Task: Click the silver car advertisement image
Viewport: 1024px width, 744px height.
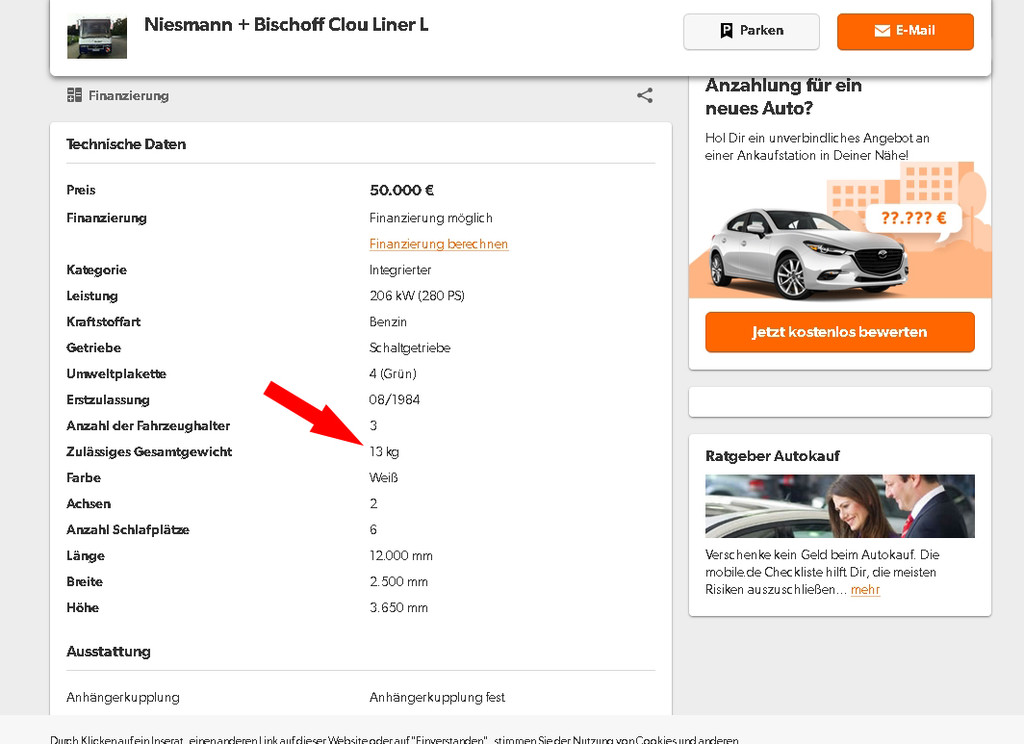Action: click(808, 255)
